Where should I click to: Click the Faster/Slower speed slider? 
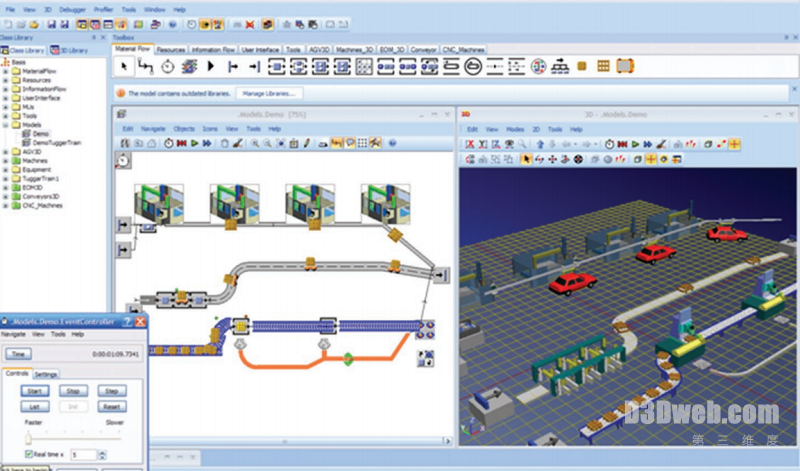(70, 437)
